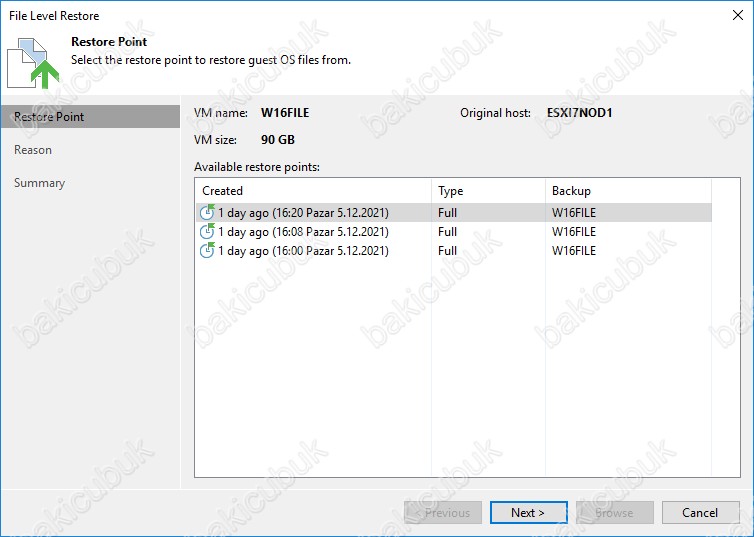Click the greyed-out Previous button
Viewport: 754px width, 537px height.
click(x=443, y=512)
